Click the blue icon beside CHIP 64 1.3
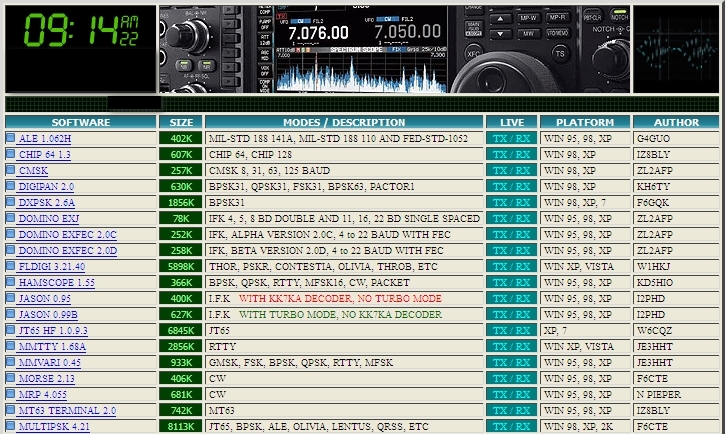Image resolution: width=726 pixels, height=434 pixels. (x=10, y=154)
